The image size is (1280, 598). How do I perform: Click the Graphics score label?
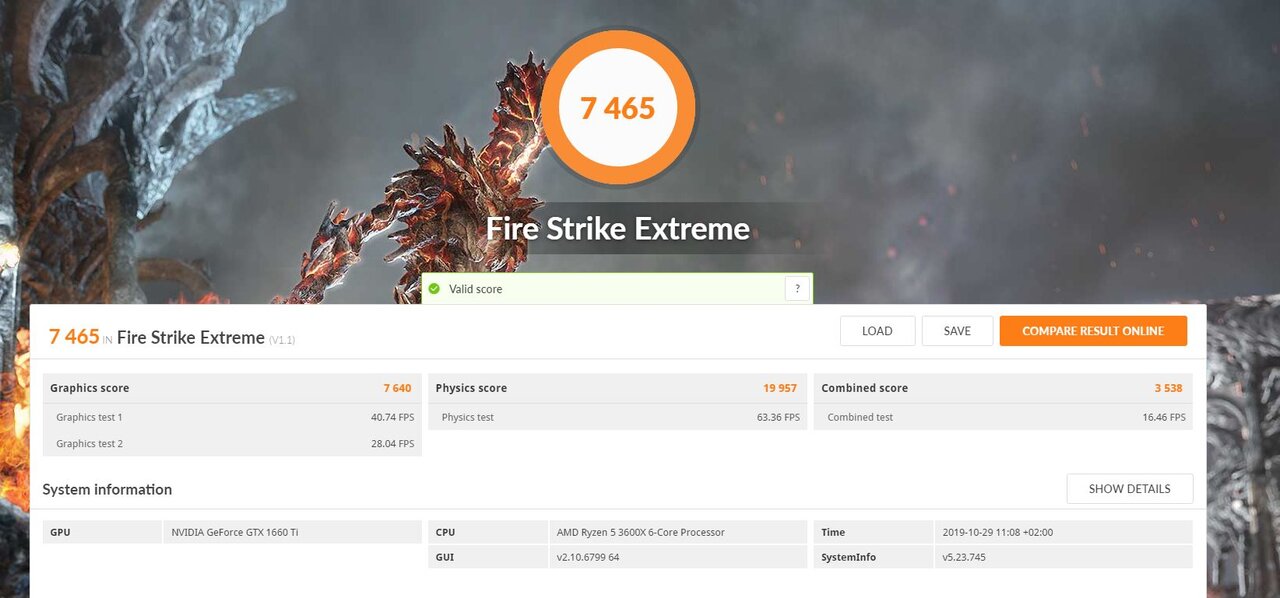click(x=89, y=388)
